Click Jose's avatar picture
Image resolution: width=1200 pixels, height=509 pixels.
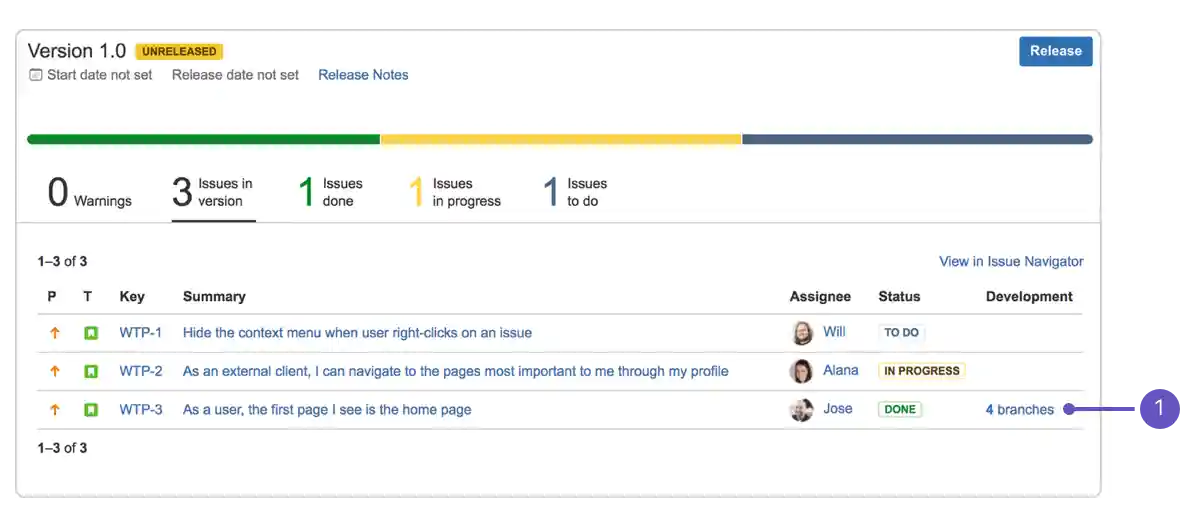802,409
